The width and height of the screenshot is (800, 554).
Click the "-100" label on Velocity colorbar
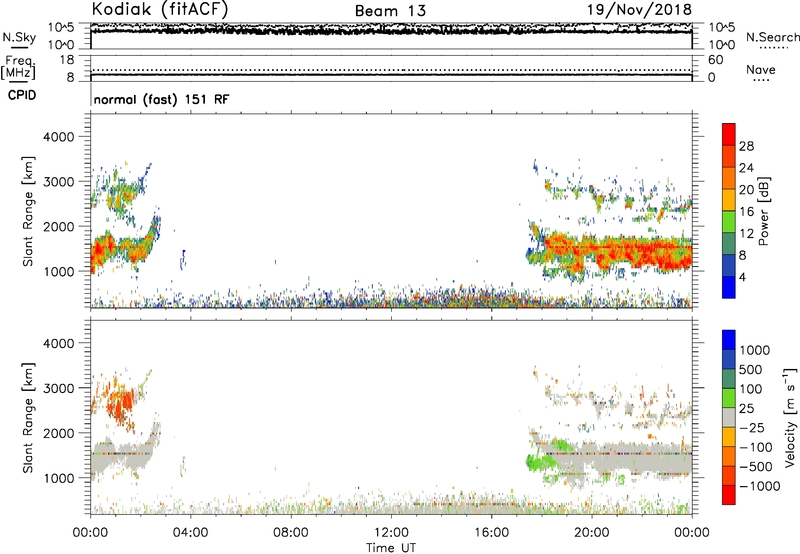[755, 447]
